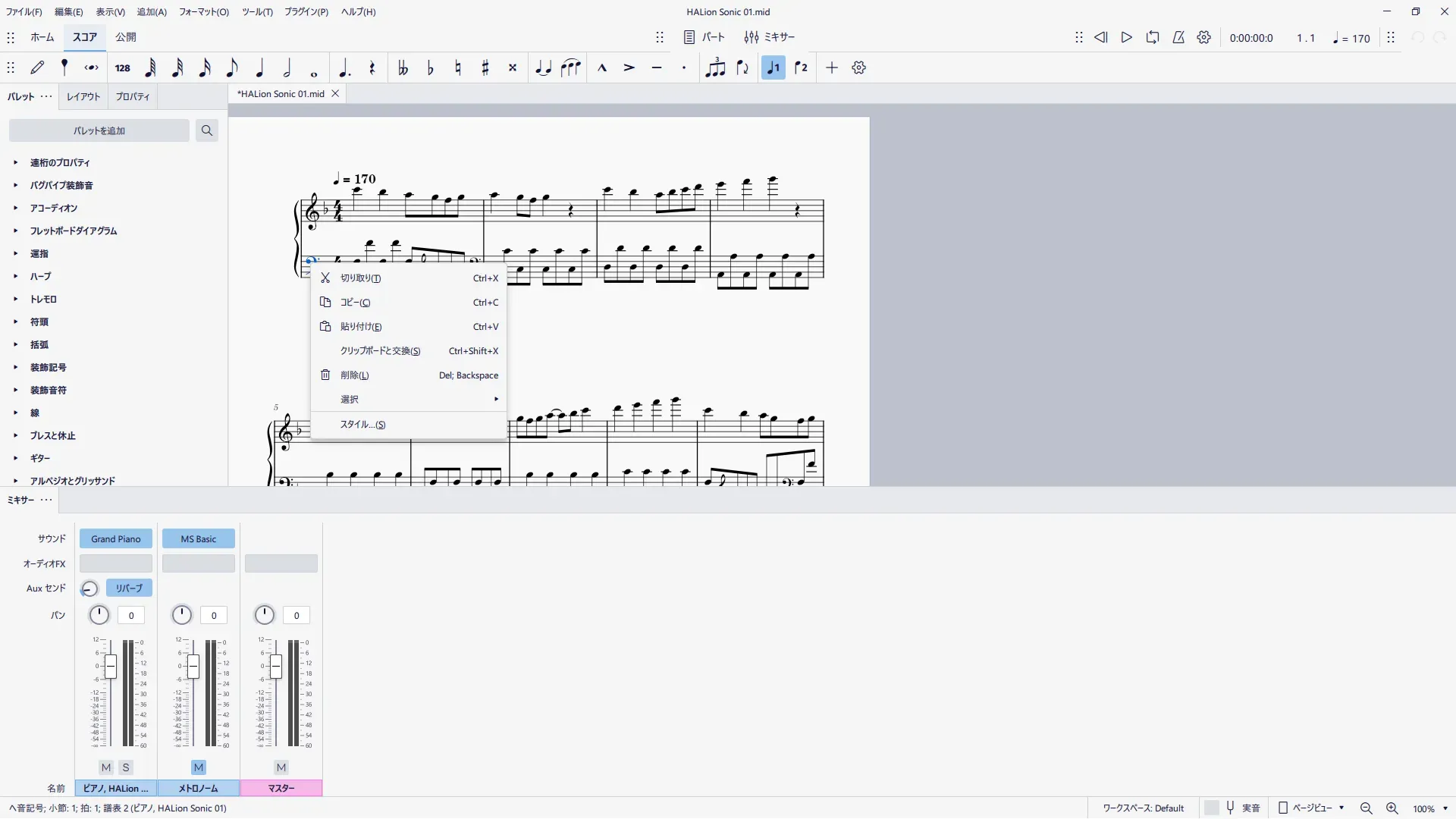
Task: Start playback with the play button
Action: click(x=1126, y=37)
